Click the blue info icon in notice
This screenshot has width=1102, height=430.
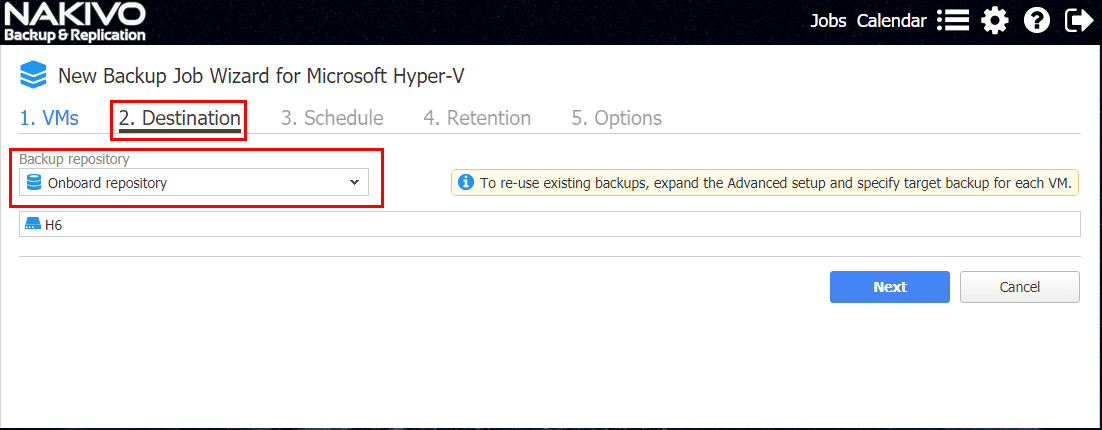(x=465, y=182)
